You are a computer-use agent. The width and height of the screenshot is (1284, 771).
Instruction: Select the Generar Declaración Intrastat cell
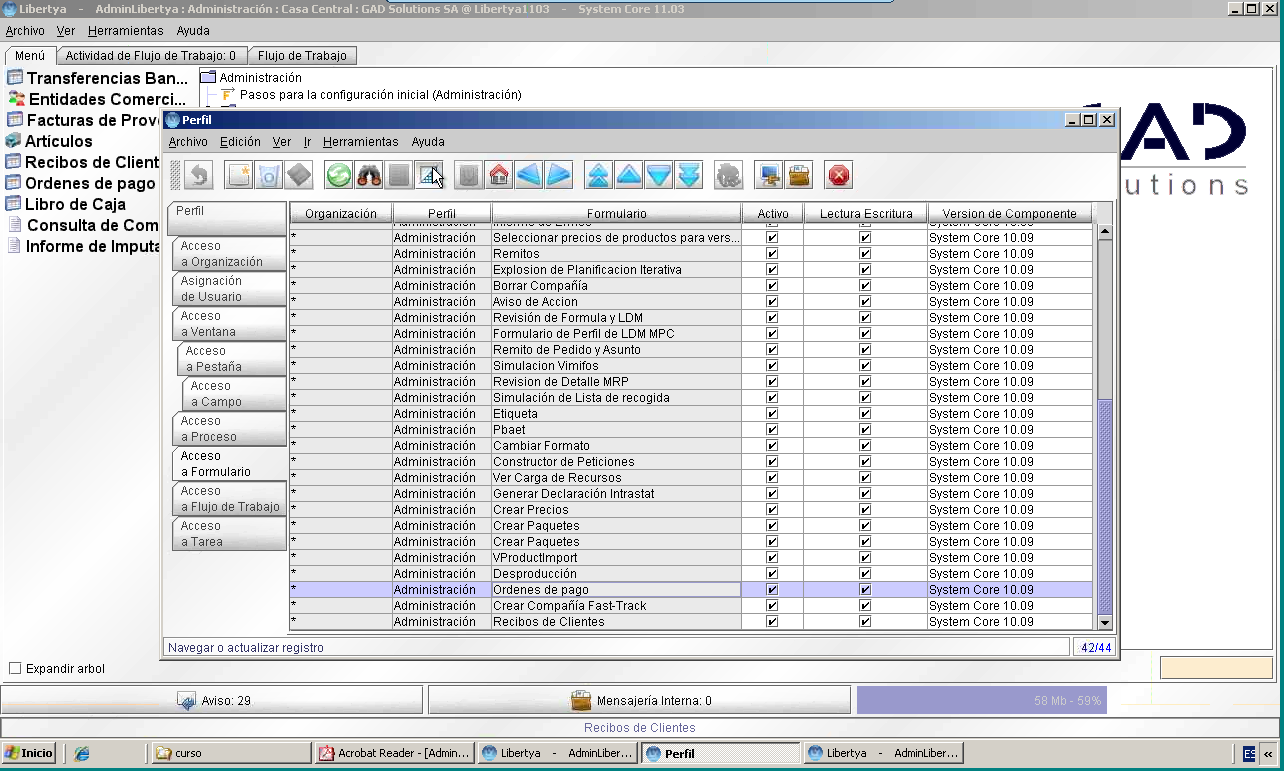[616, 494]
